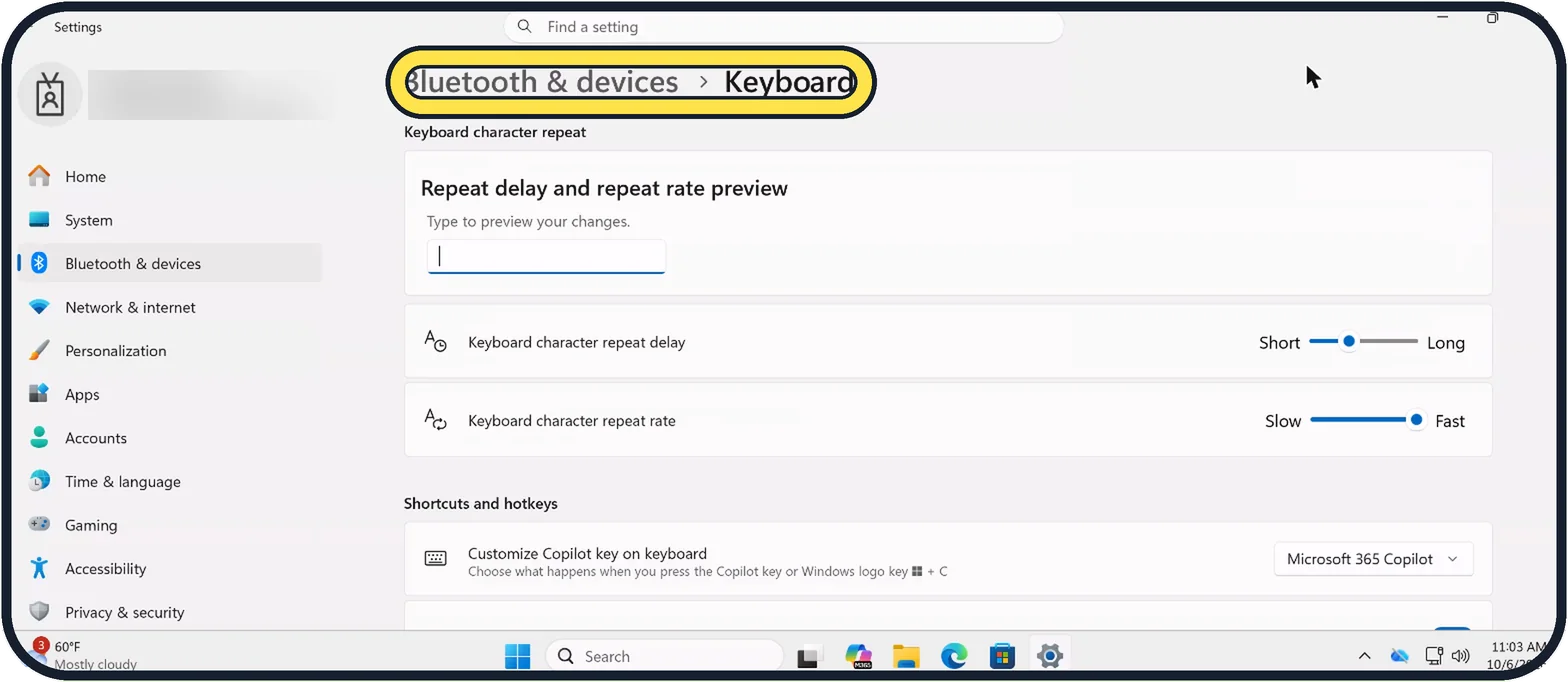The height and width of the screenshot is (682, 1568).
Task: Click the Shortcuts and hotkeys heading
Action: tap(481, 503)
